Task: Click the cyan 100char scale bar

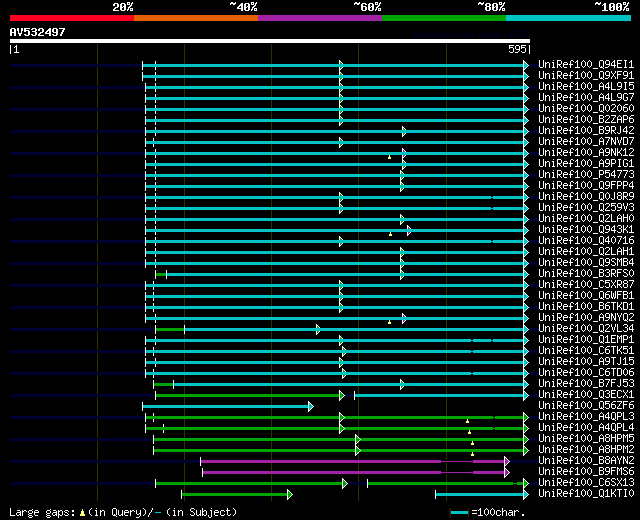Action: click(x=459, y=512)
